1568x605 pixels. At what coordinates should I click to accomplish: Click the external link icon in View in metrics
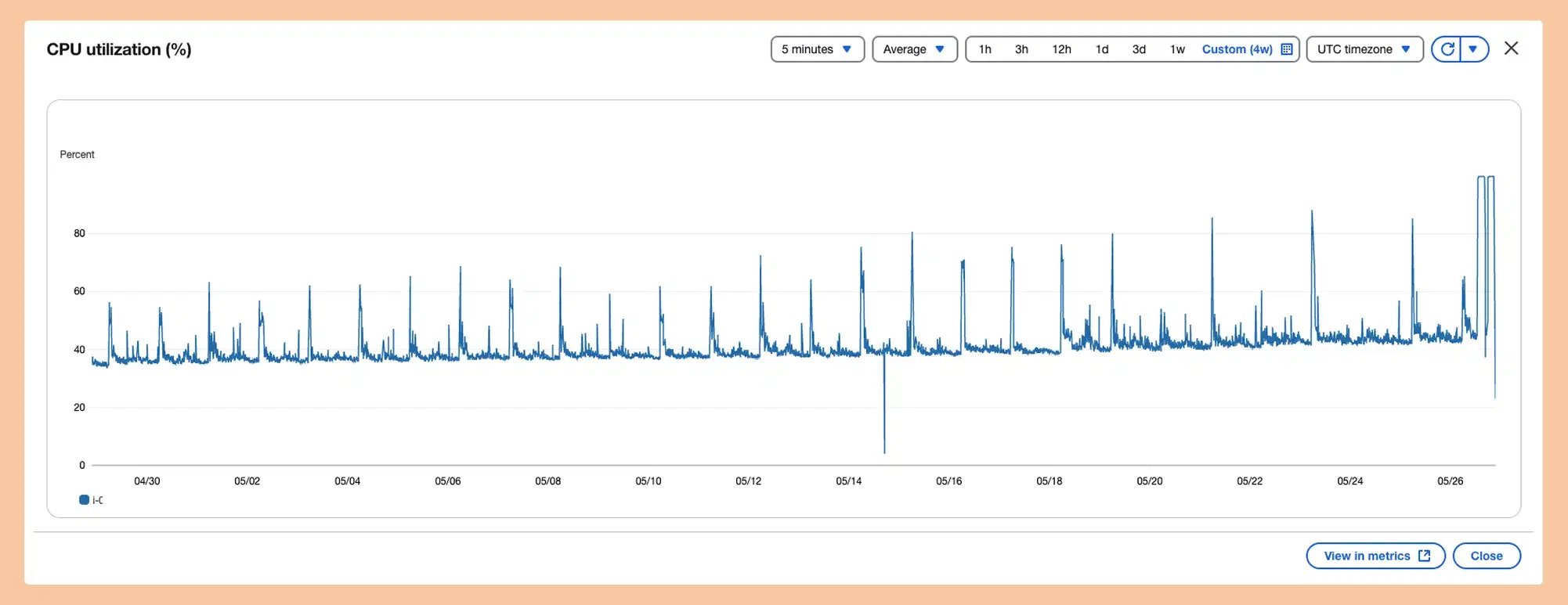tap(1424, 556)
